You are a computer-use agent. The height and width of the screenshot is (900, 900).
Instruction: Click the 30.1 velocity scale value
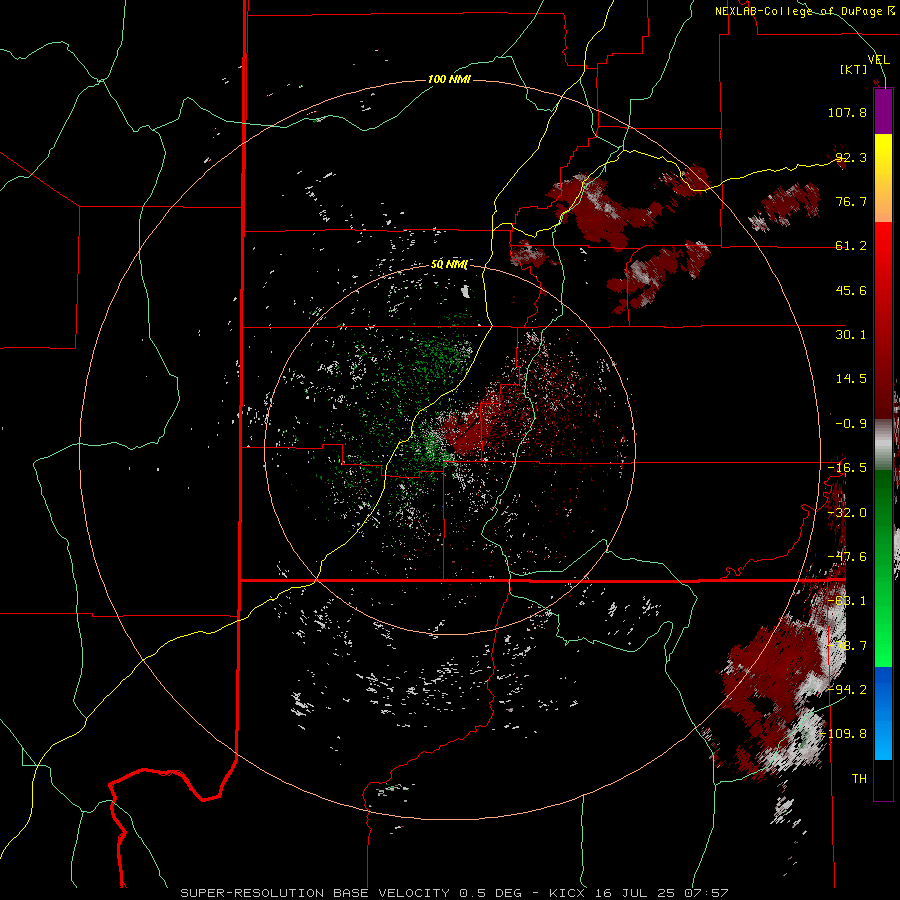pyautogui.click(x=851, y=335)
